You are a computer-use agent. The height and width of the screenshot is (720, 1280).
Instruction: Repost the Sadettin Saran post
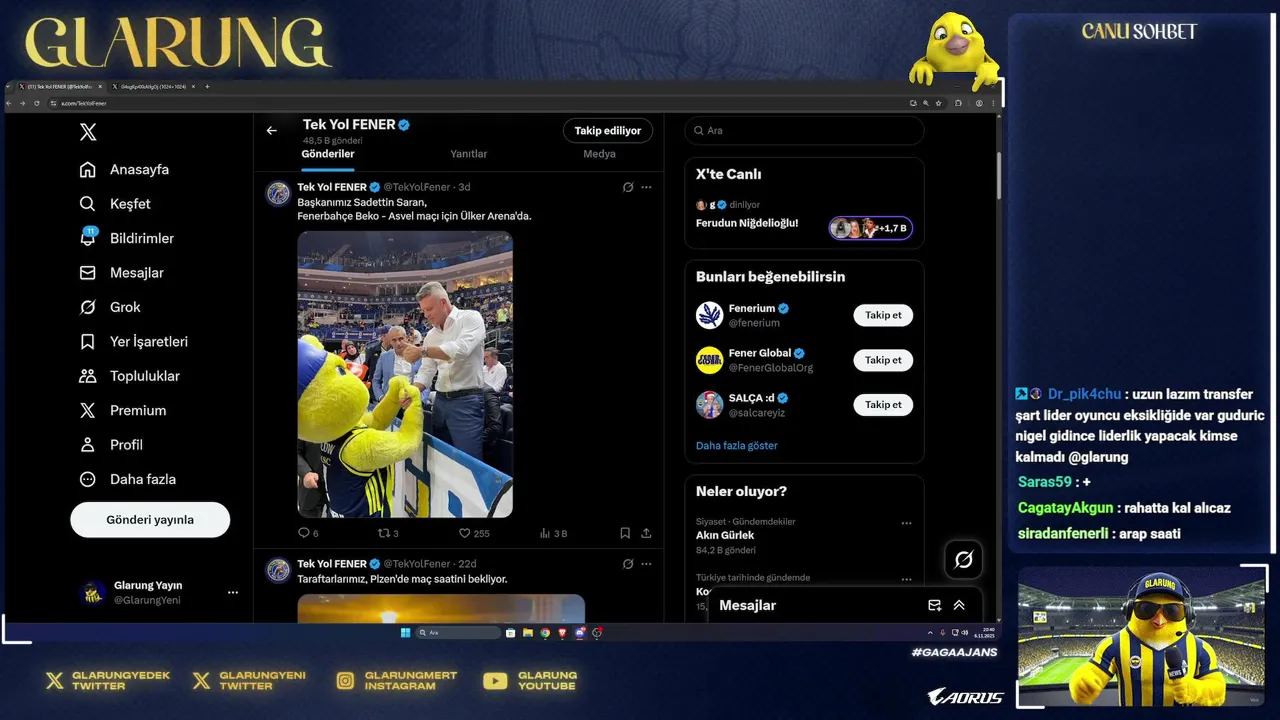[388, 533]
